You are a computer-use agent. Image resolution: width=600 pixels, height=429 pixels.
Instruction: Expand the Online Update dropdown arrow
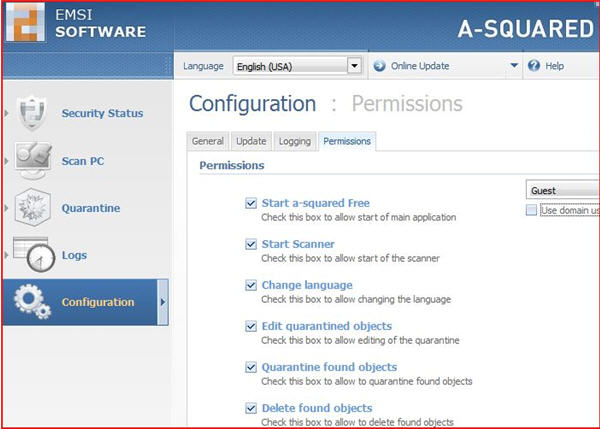[514, 66]
